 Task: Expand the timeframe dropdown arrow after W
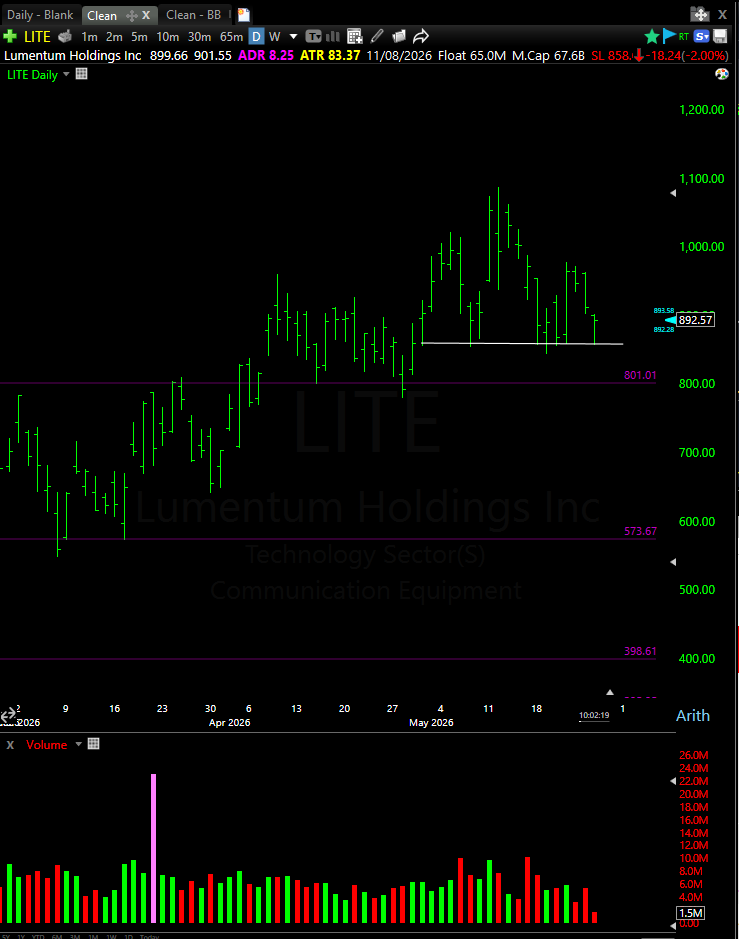(x=293, y=37)
